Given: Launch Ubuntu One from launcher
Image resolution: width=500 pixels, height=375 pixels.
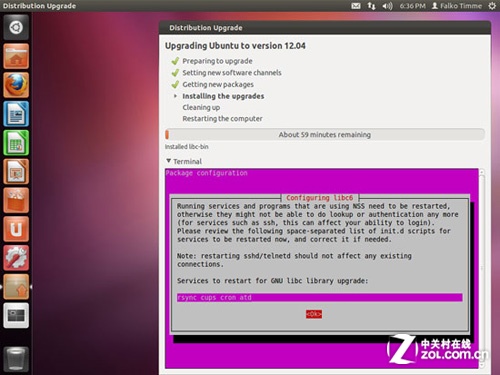Looking at the screenshot, I should coord(16,229).
